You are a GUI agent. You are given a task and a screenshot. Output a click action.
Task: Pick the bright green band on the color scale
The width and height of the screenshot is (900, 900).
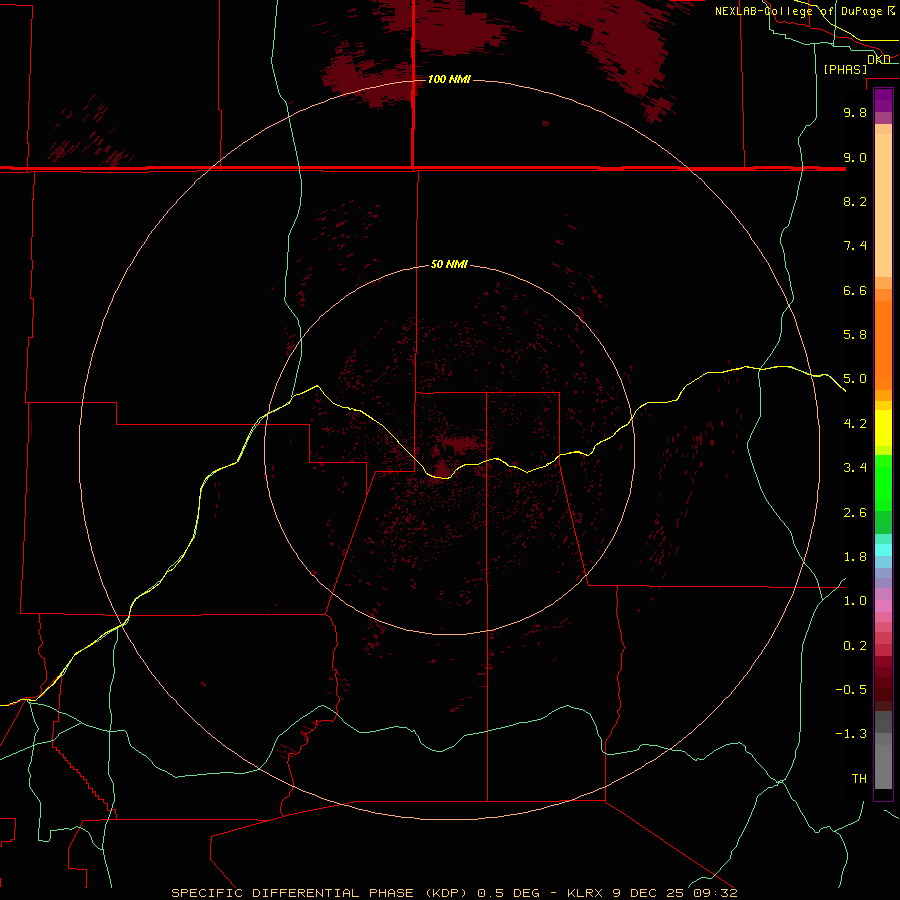(x=883, y=482)
